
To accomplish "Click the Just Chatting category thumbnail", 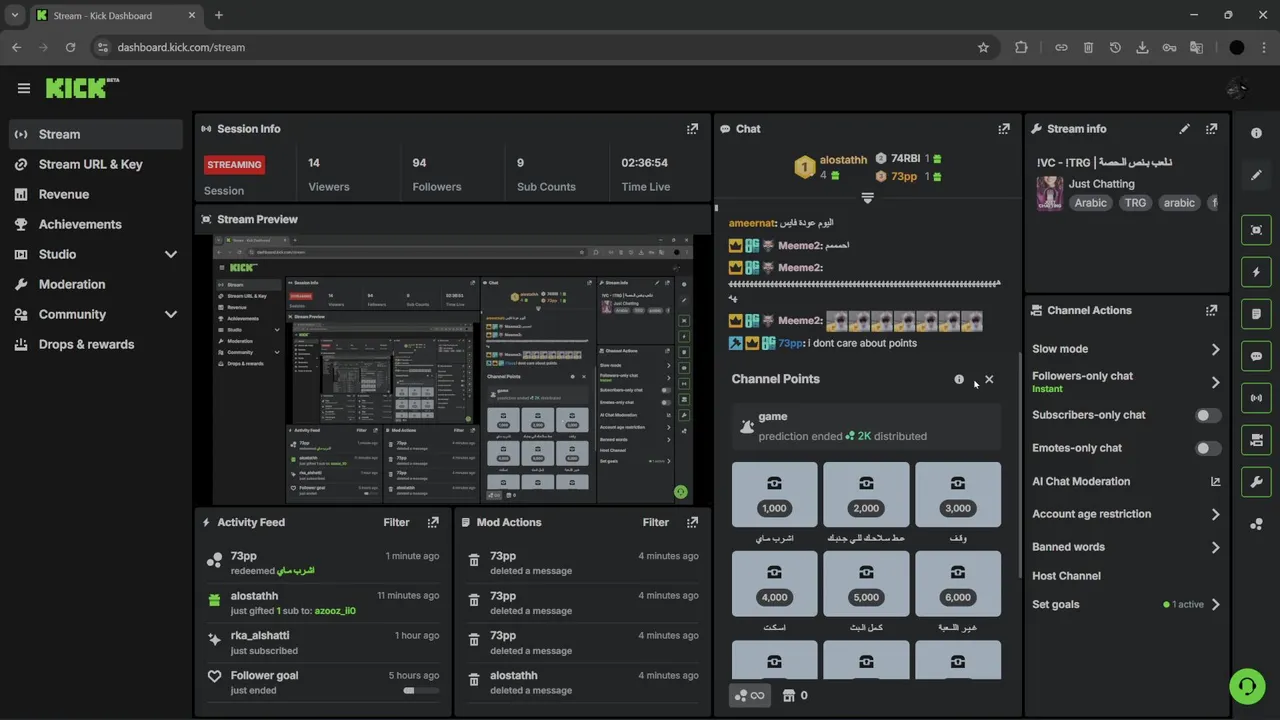I will (x=1049, y=193).
